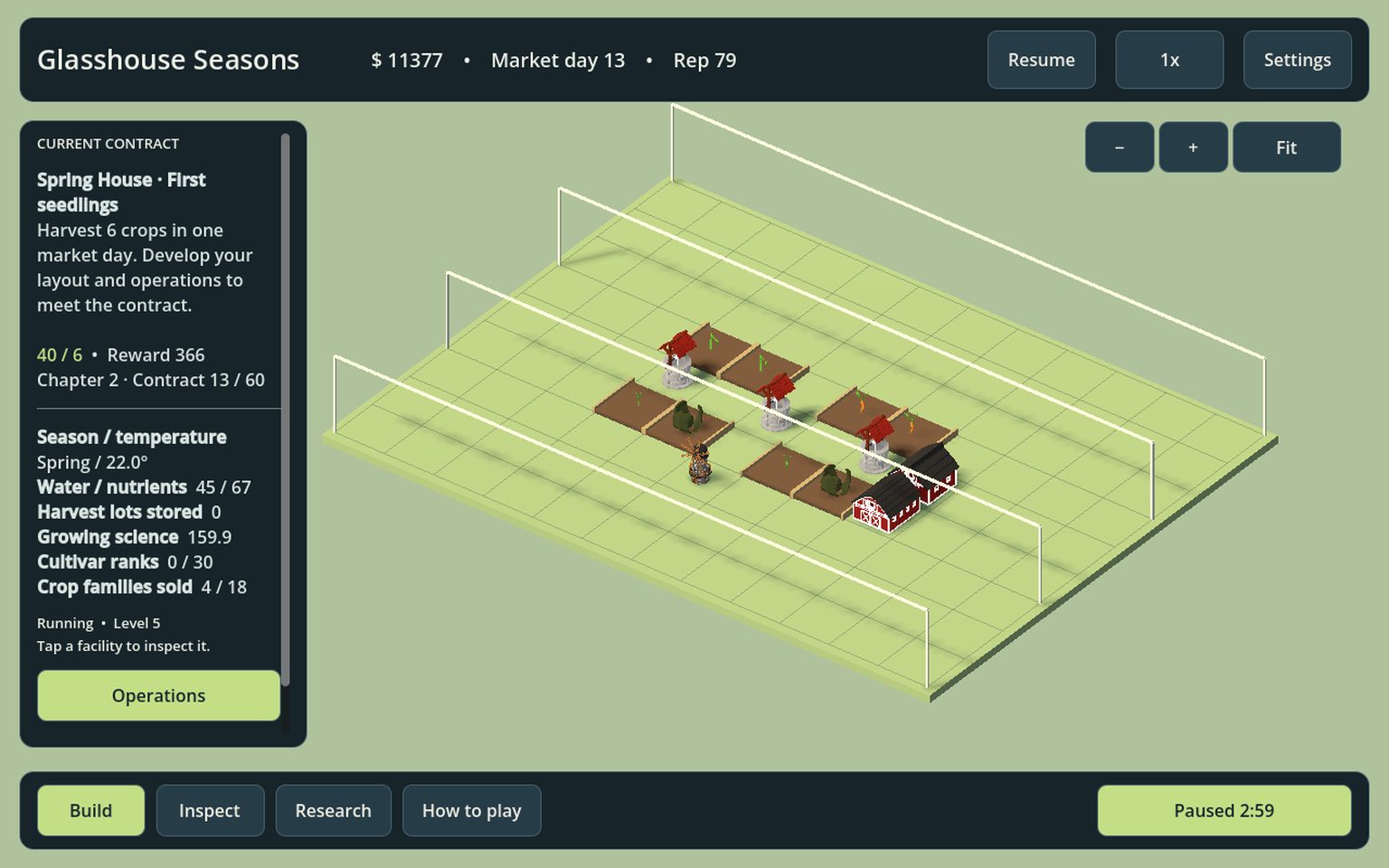This screenshot has width=1389, height=868.
Task: Click the Running • Level 5 status
Action: pyautogui.click(x=99, y=623)
